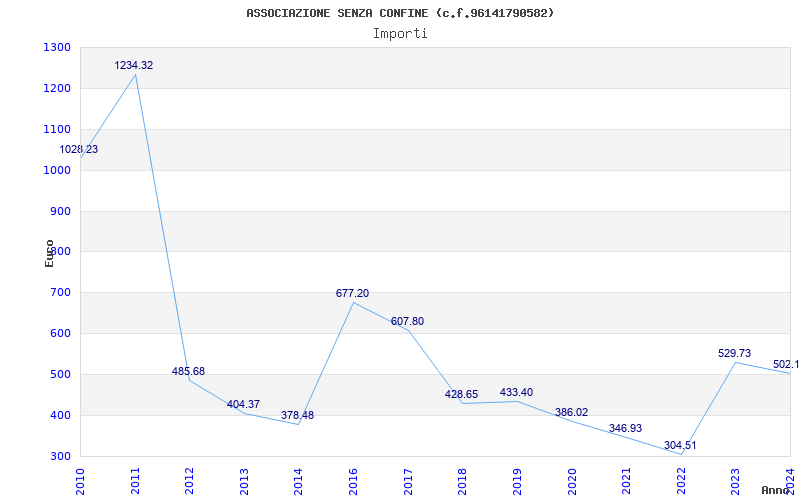The image size is (800, 500).
Task: Click x-axis year 2011
Action: pyautogui.click(x=135, y=481)
